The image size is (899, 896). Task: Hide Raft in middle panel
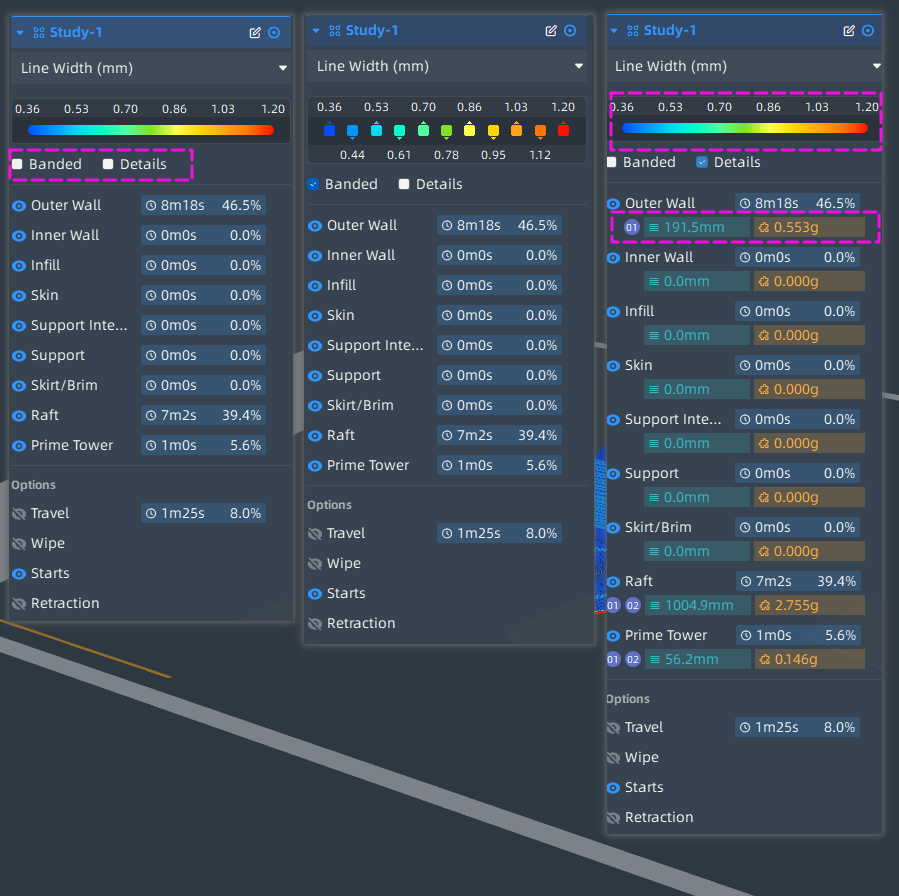[x=315, y=436]
